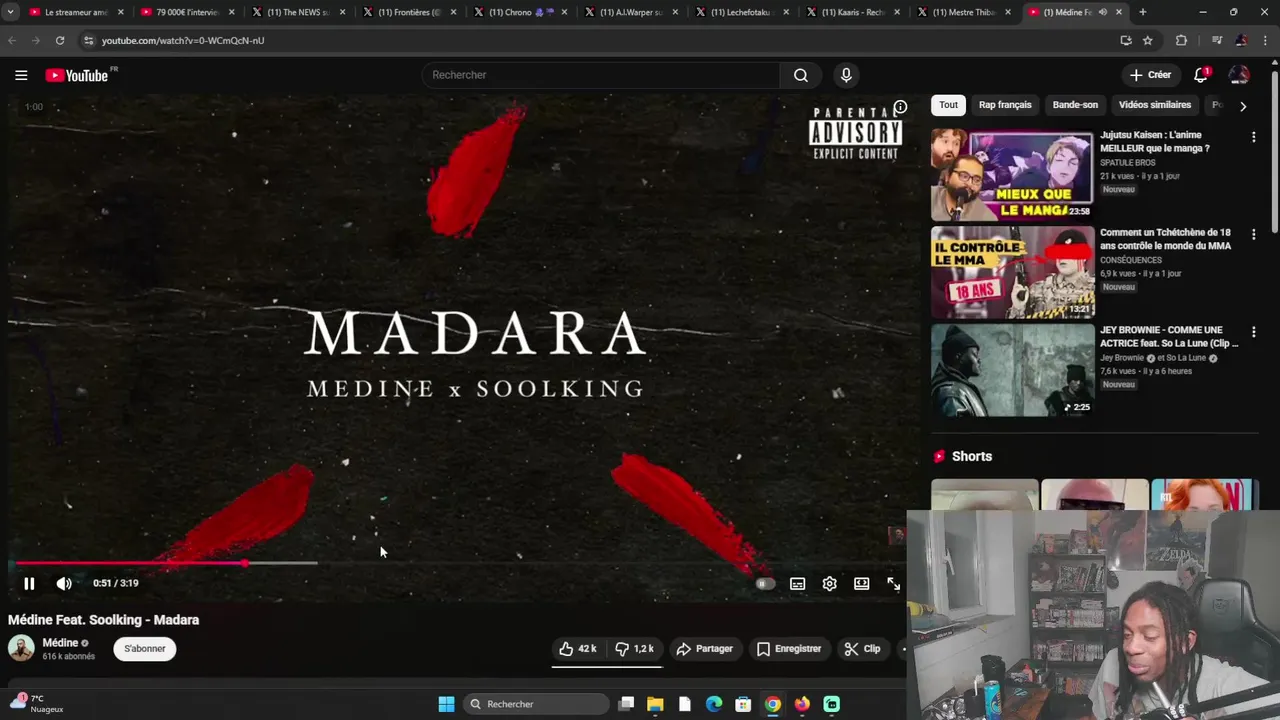Open more actions ellipsis beside Clip
1280x720 pixels.
coord(904,649)
